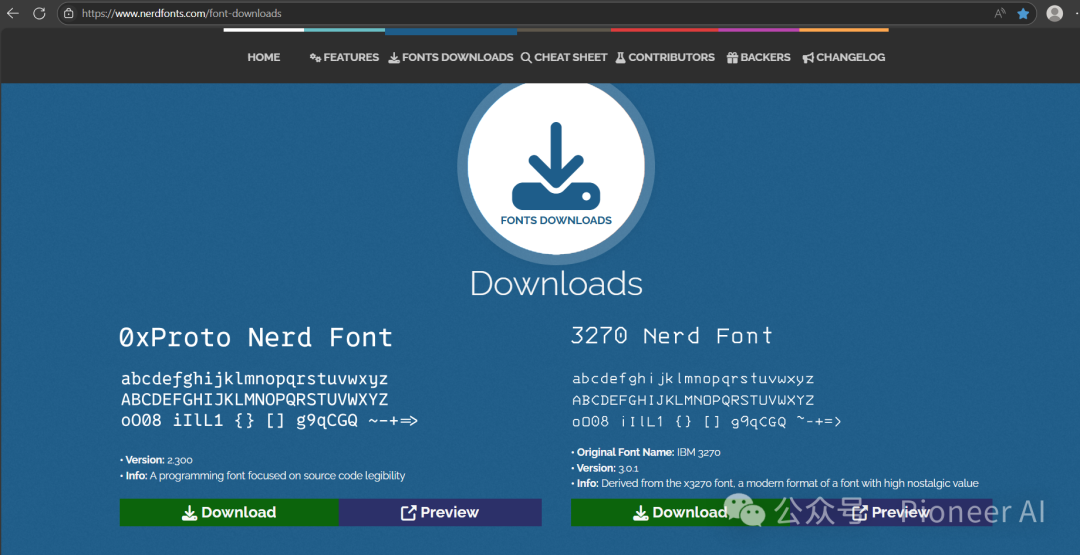Open the Read Aloud icon in the address bar
The height and width of the screenshot is (555, 1080).
(1000, 13)
